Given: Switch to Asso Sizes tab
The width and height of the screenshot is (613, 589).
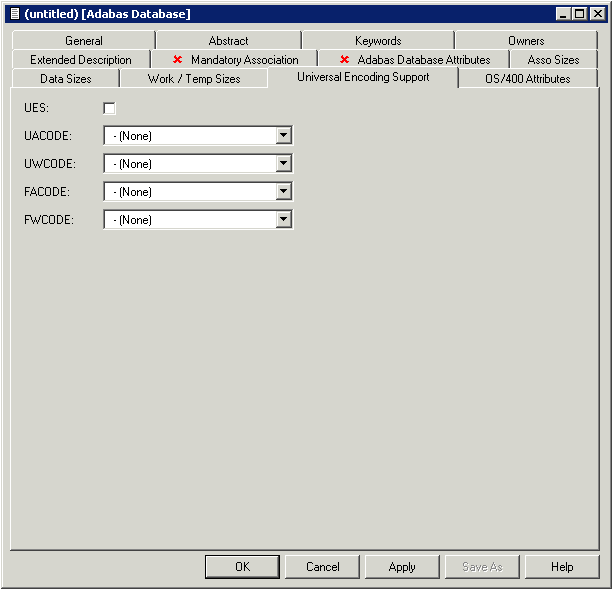Looking at the screenshot, I should click(553, 60).
